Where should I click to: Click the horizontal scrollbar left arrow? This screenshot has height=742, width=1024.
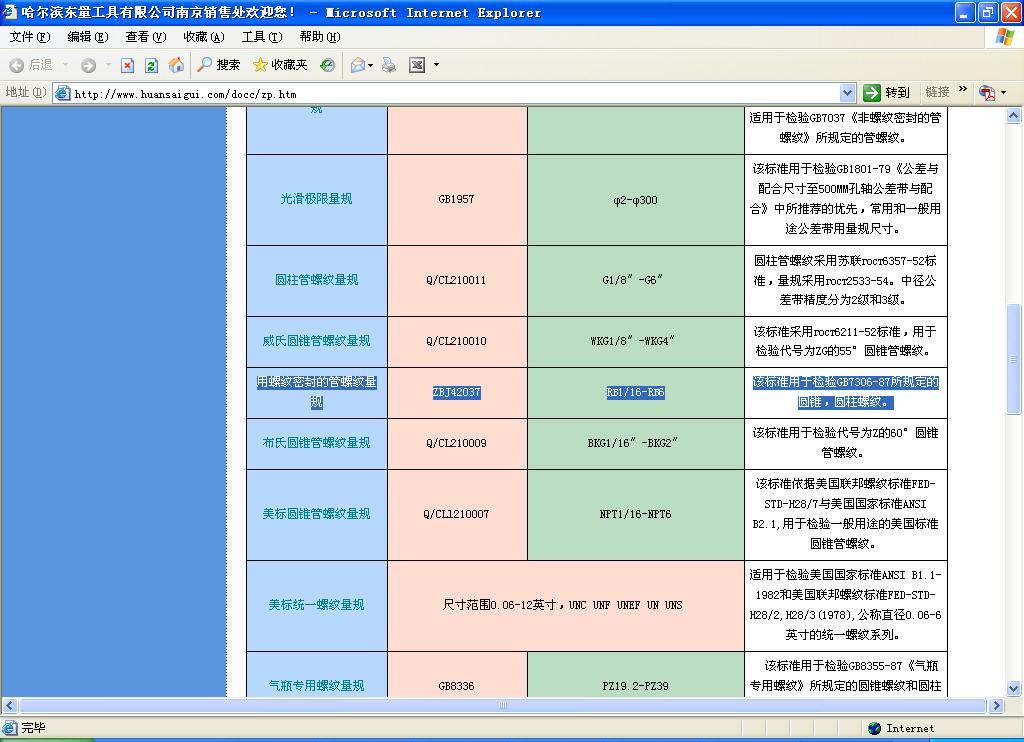tap(9, 705)
